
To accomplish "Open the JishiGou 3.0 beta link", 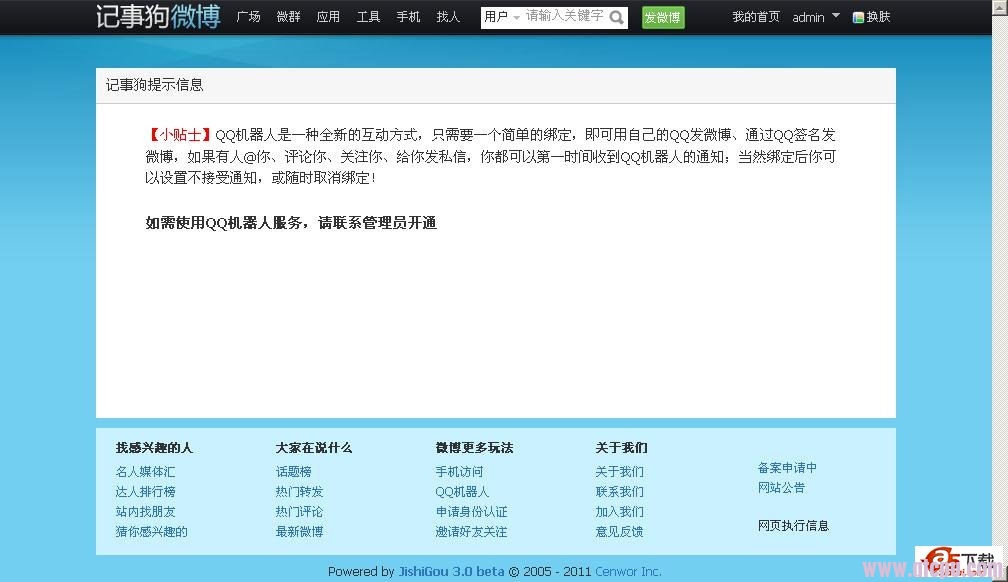I will (x=451, y=571).
